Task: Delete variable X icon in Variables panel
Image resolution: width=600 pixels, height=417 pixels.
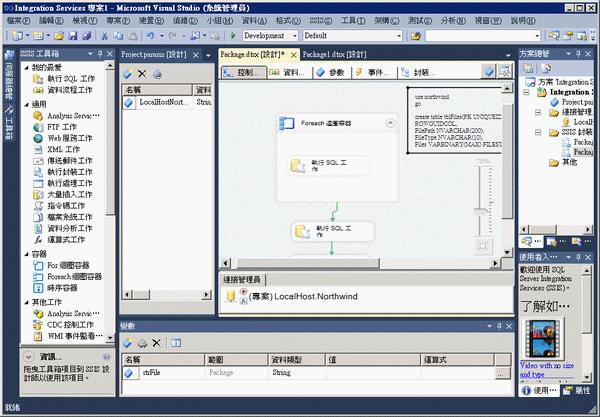Action: pos(156,343)
